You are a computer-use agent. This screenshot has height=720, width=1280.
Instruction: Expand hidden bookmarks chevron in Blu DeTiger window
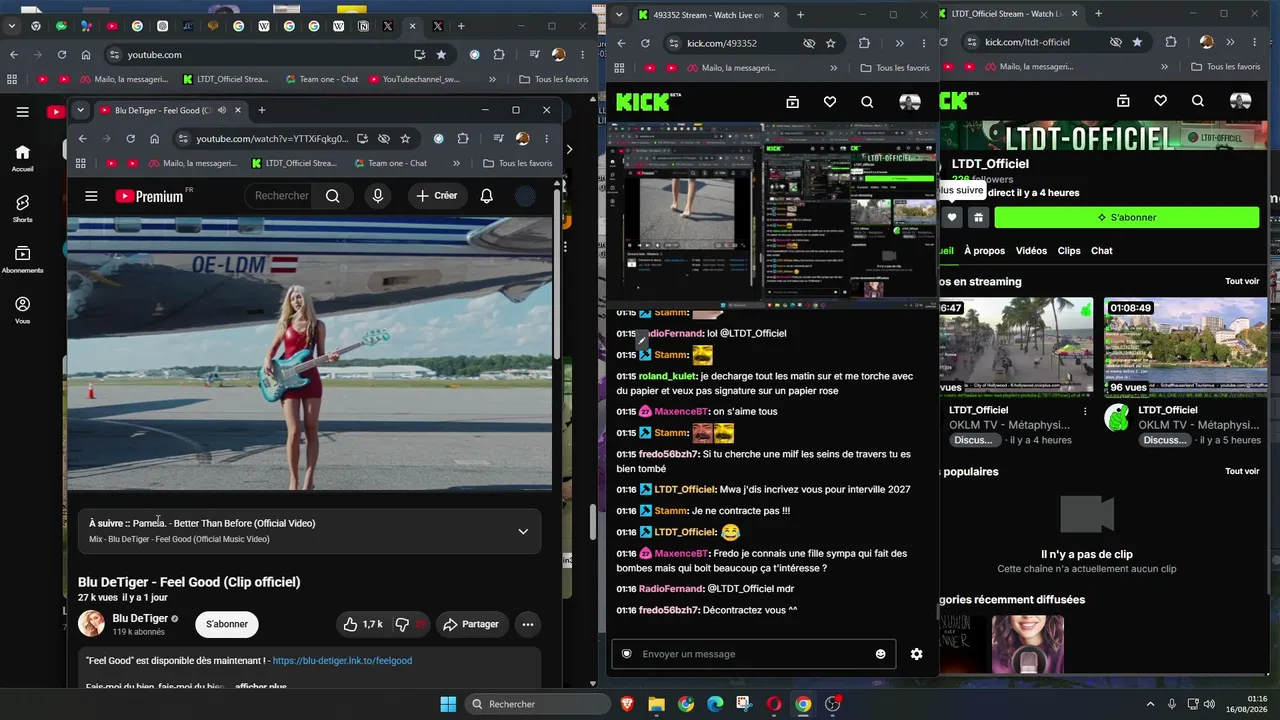(x=457, y=163)
